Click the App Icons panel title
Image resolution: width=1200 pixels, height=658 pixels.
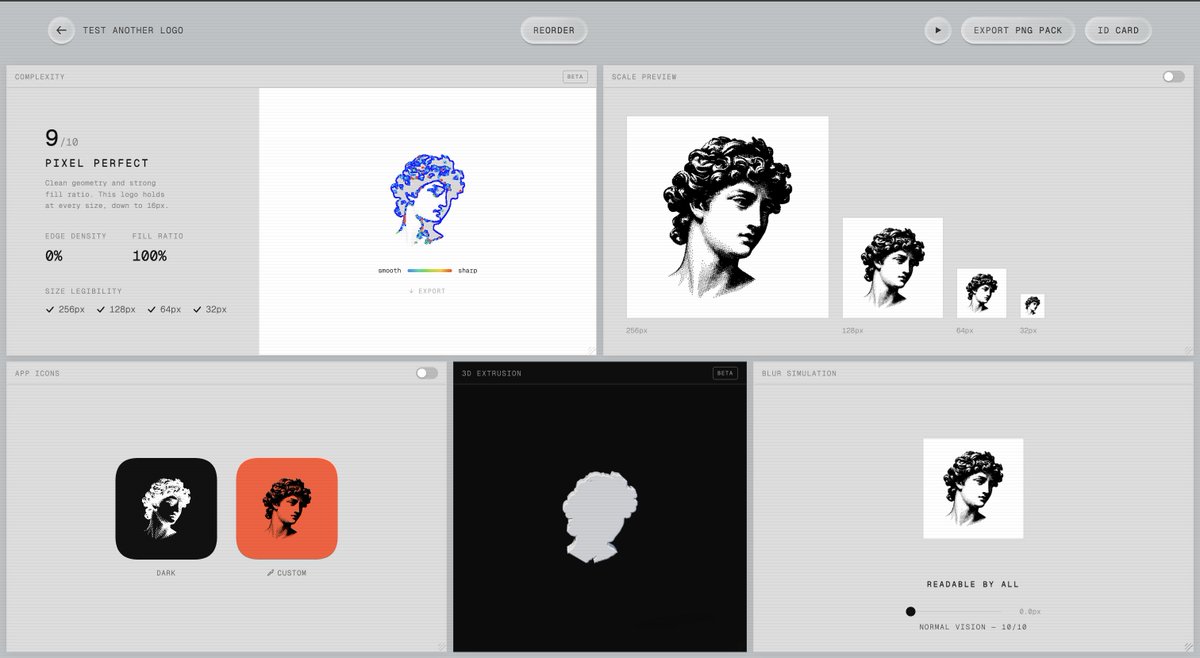tap(37, 373)
